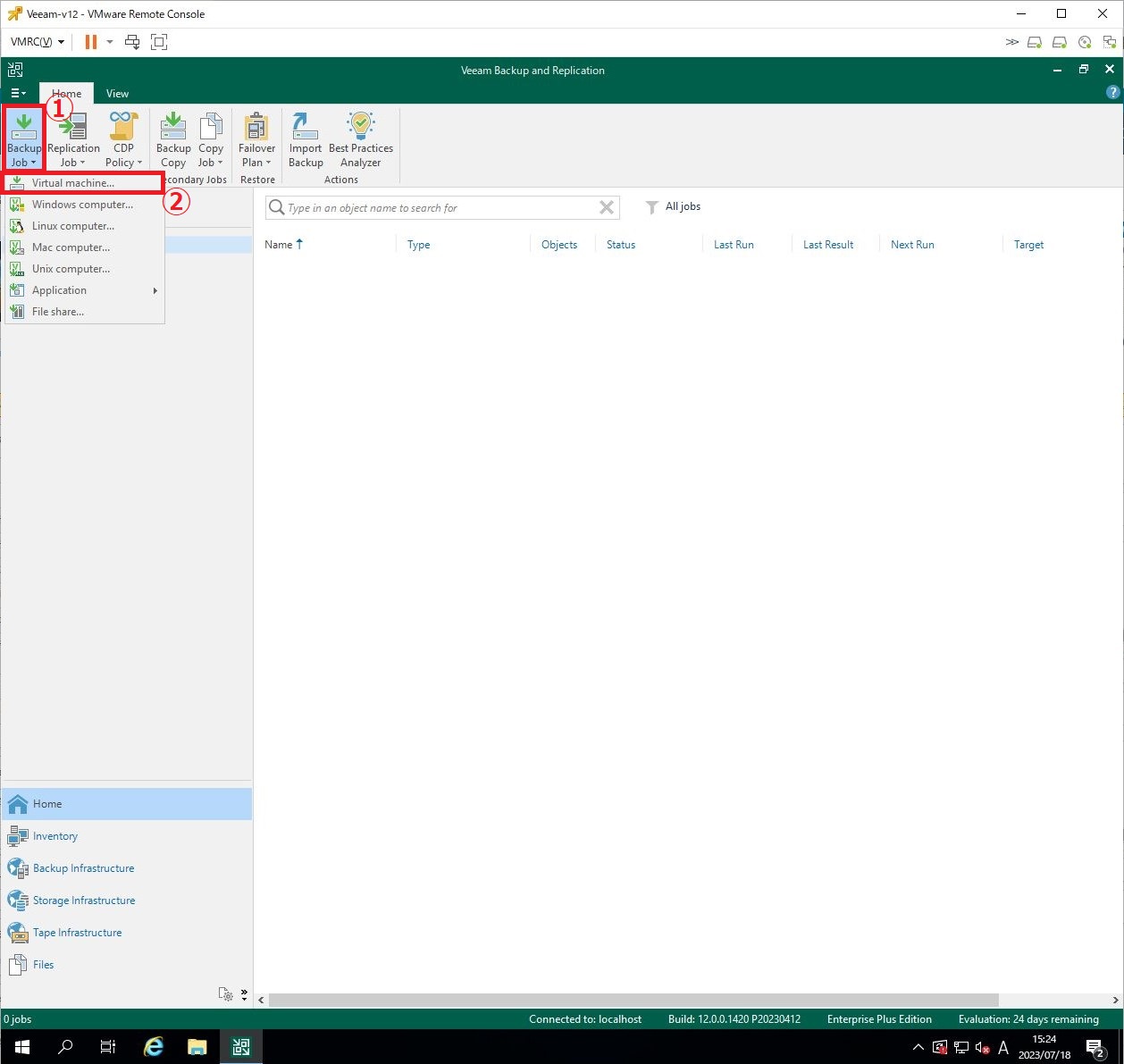Open the Windows Start menu

click(x=21, y=1047)
